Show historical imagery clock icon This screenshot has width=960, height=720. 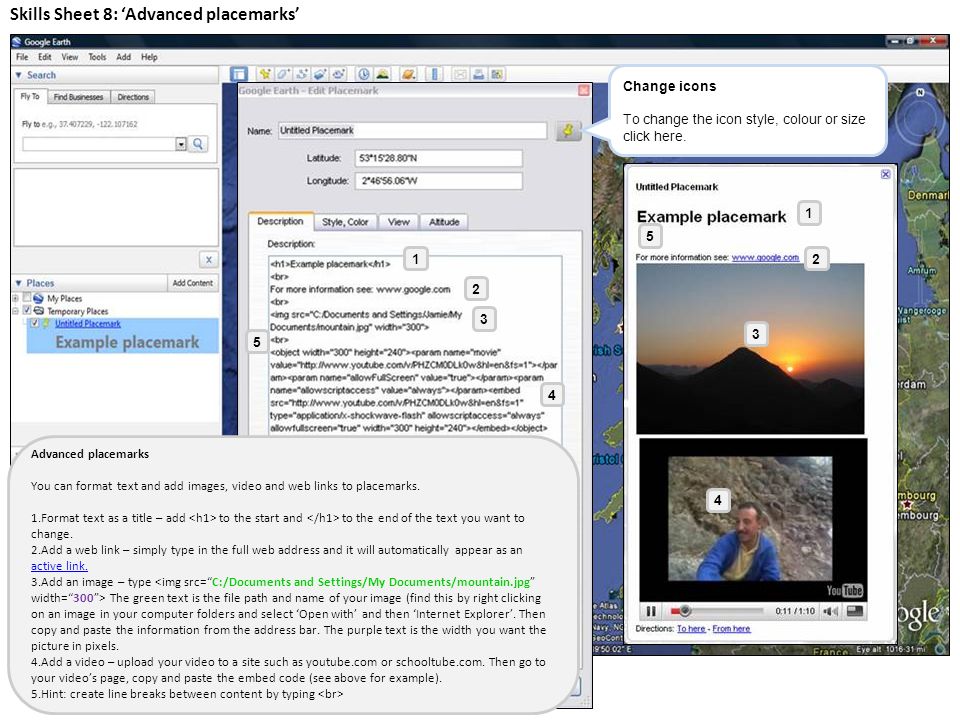(x=364, y=74)
